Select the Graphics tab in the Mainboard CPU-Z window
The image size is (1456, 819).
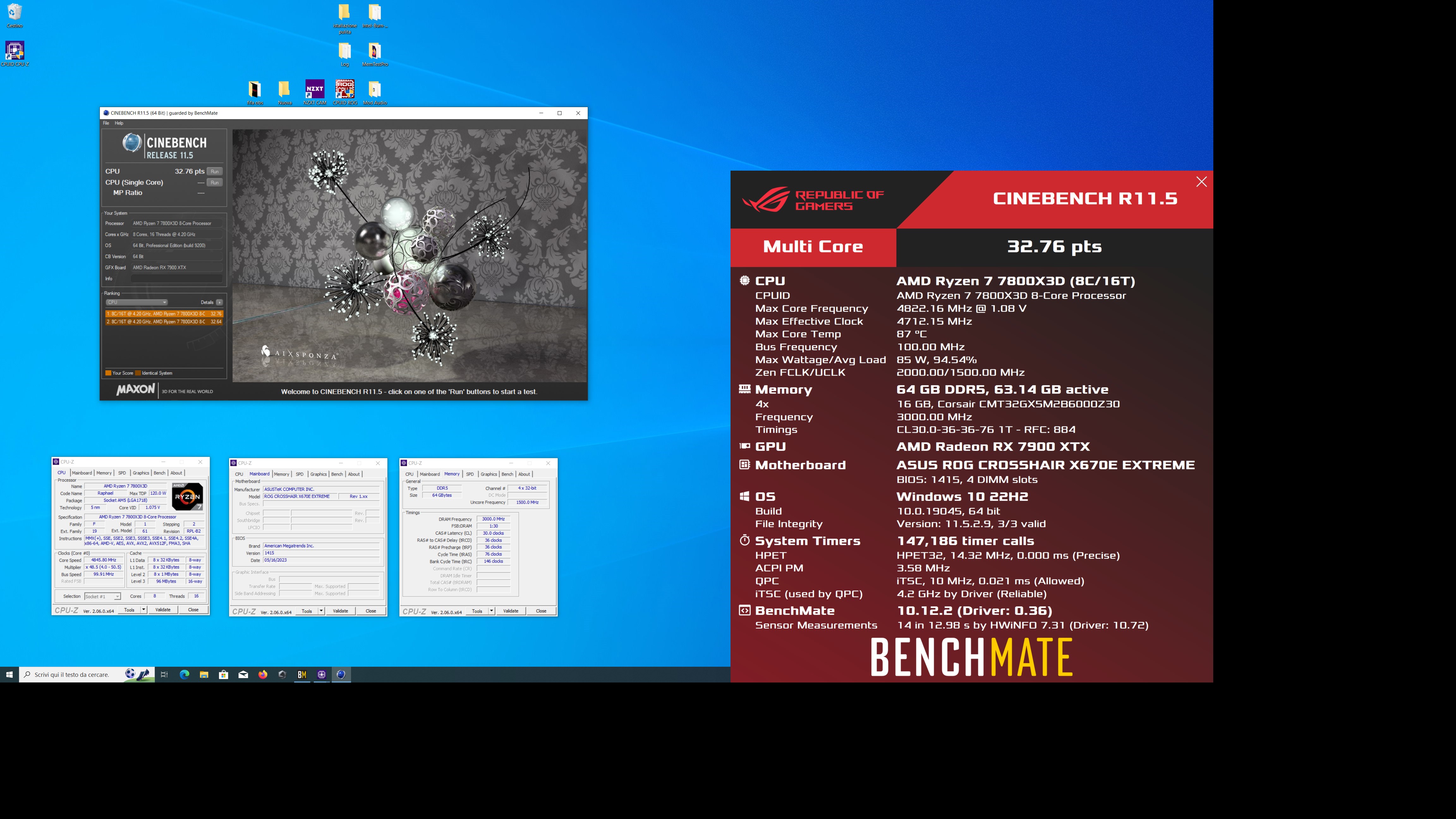(x=318, y=474)
